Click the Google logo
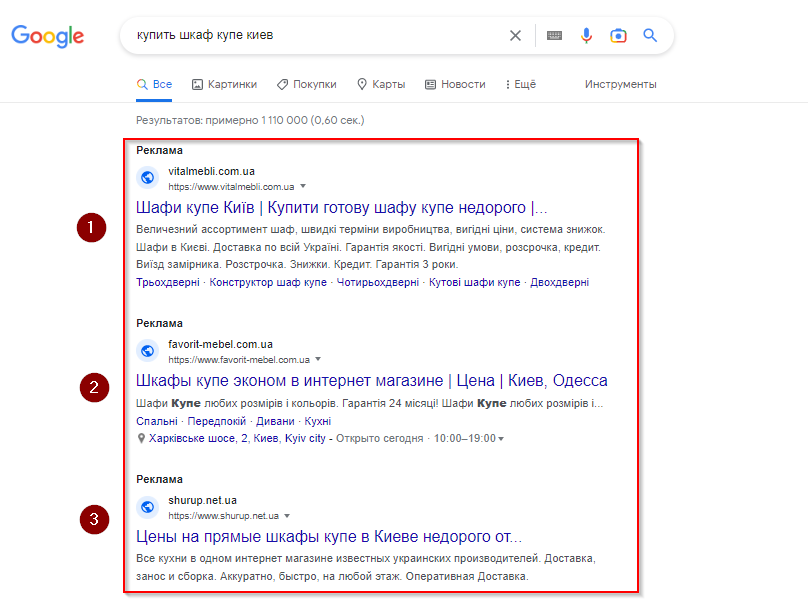This screenshot has height=604, width=808. click(47, 36)
